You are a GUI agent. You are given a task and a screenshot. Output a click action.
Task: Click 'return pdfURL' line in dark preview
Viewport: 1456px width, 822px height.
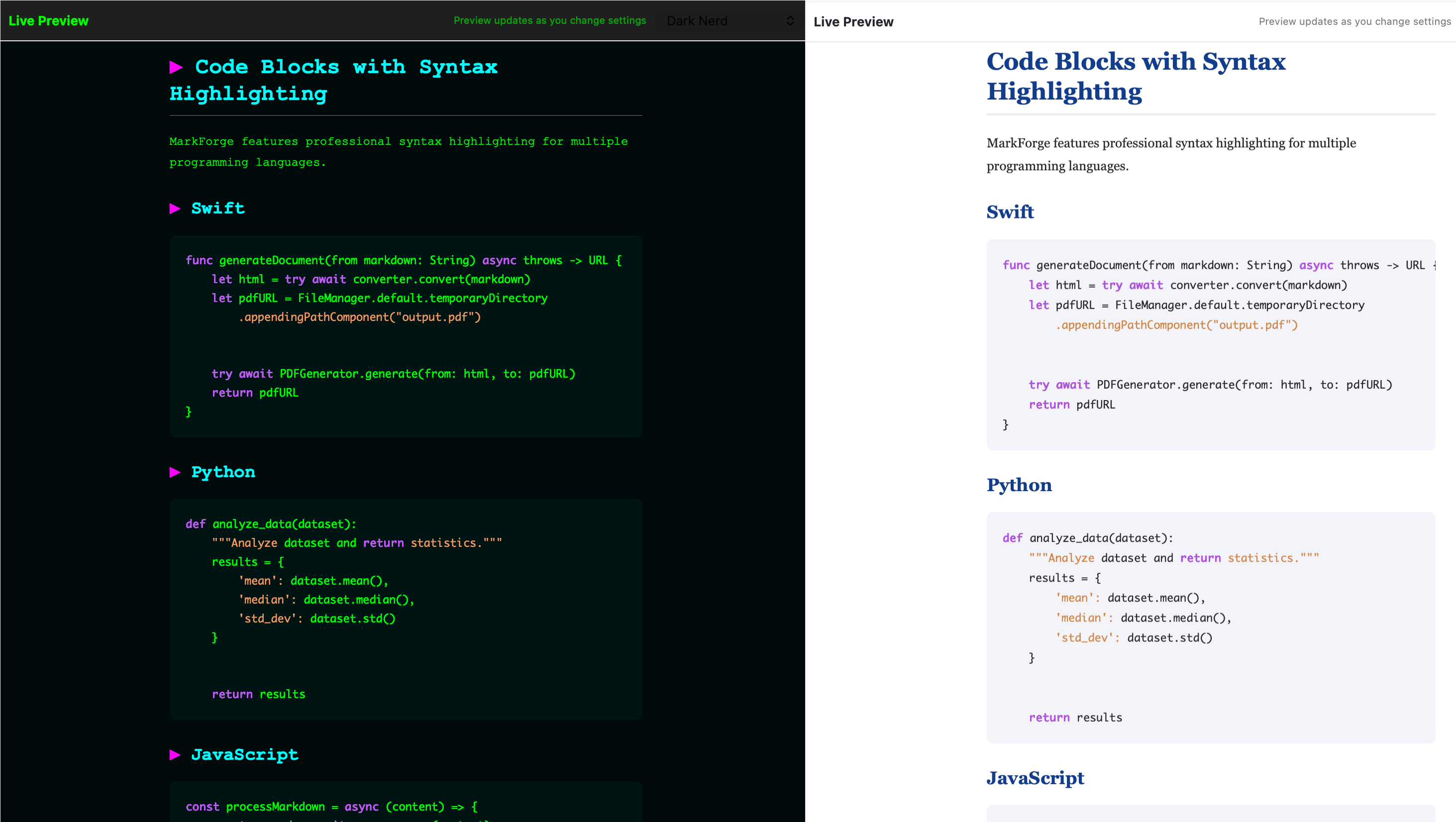(255, 393)
